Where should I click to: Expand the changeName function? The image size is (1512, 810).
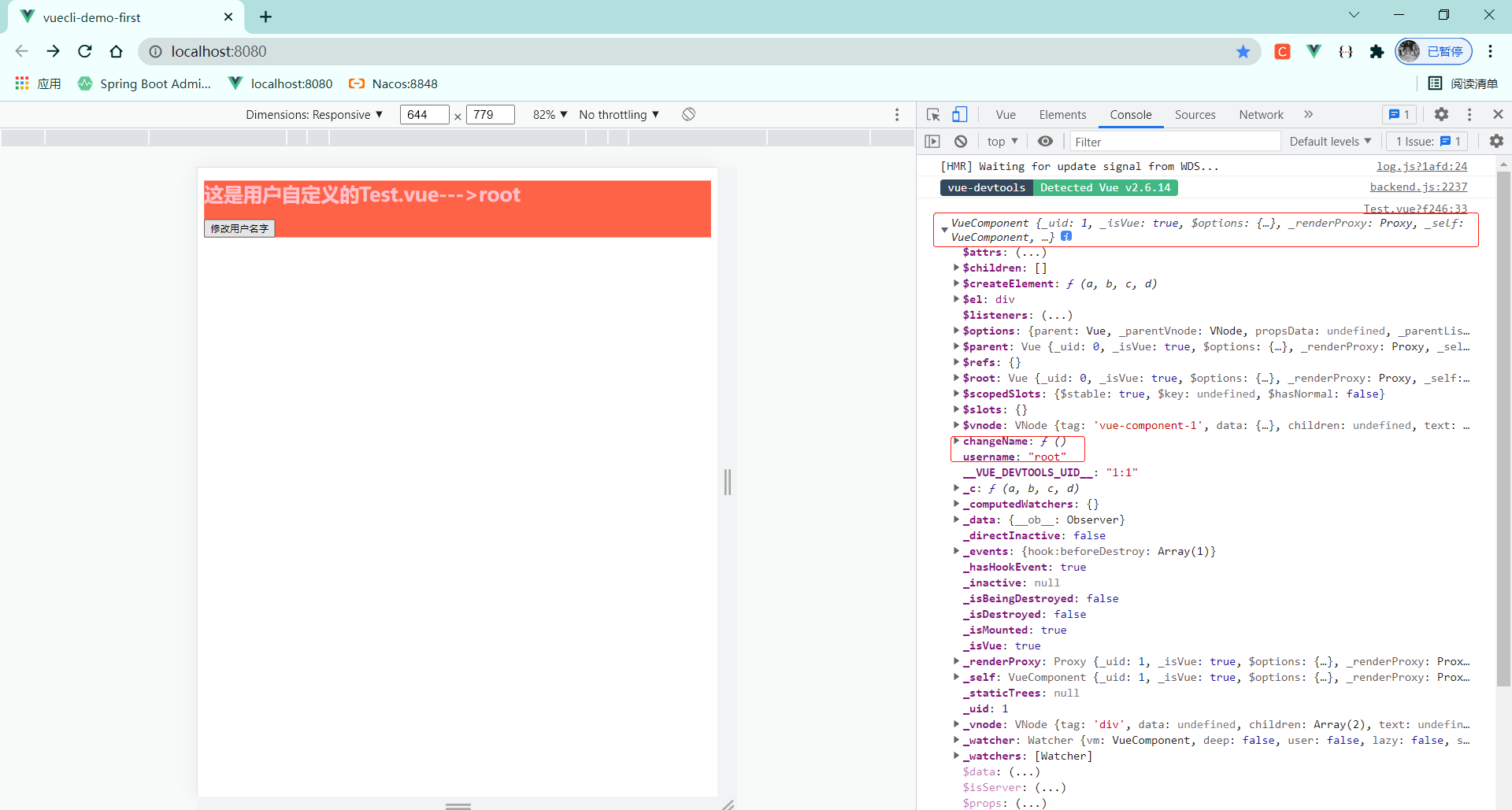tap(956, 441)
